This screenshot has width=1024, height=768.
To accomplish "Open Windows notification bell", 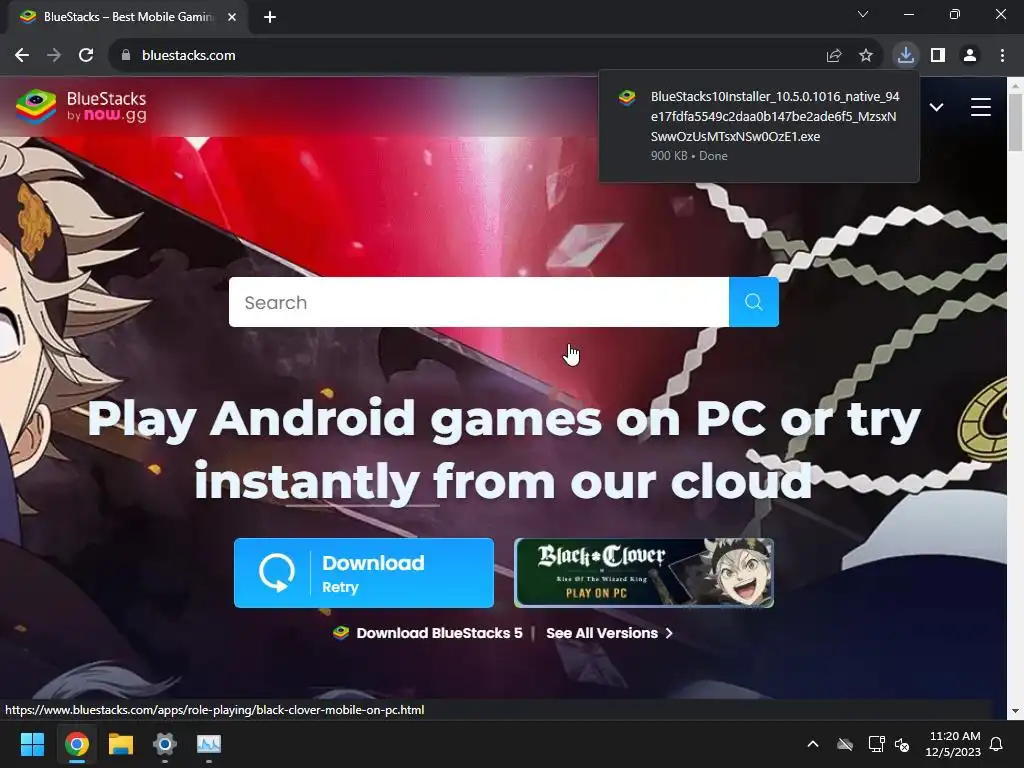I will coord(997,744).
